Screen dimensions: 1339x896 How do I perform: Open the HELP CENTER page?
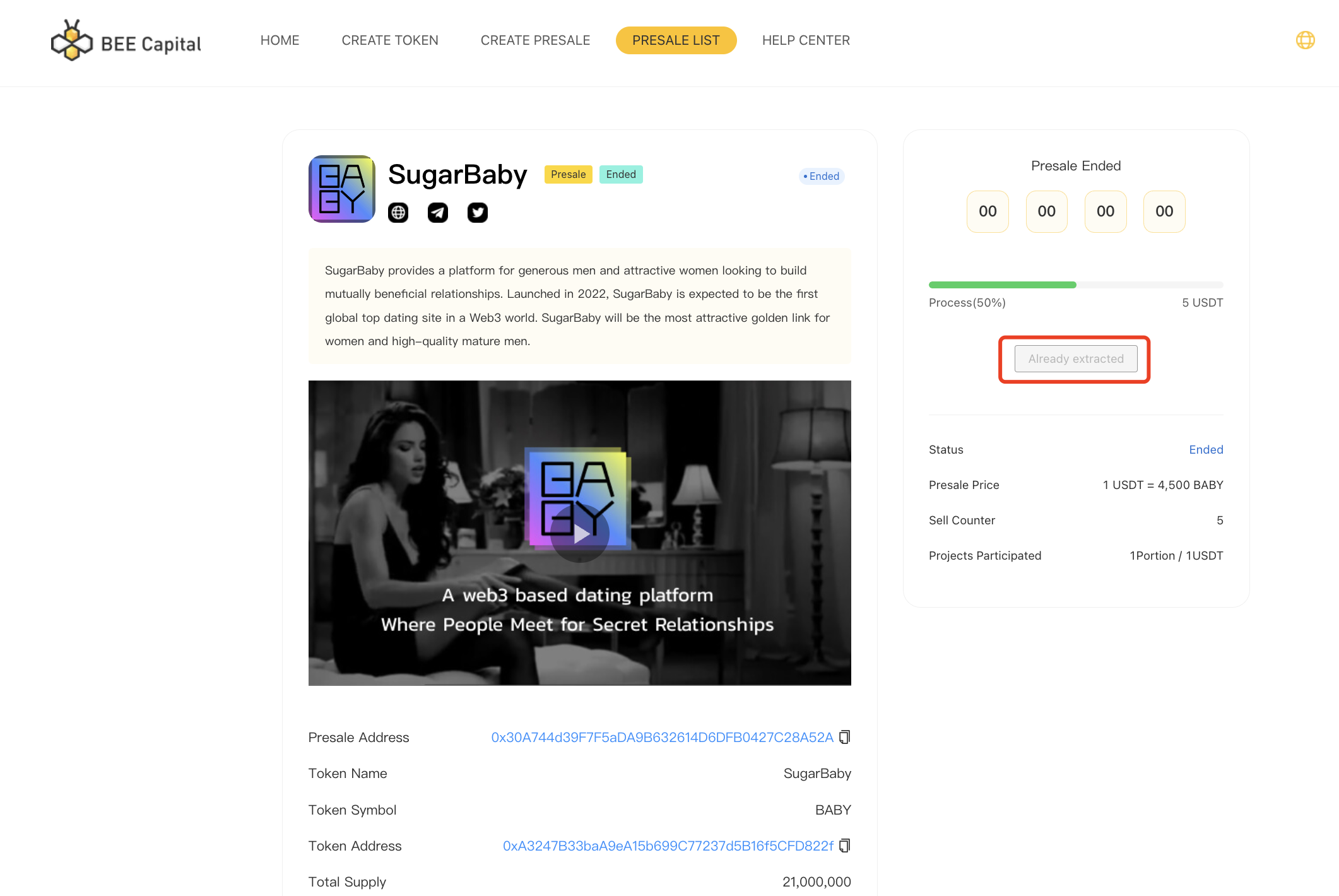[806, 40]
